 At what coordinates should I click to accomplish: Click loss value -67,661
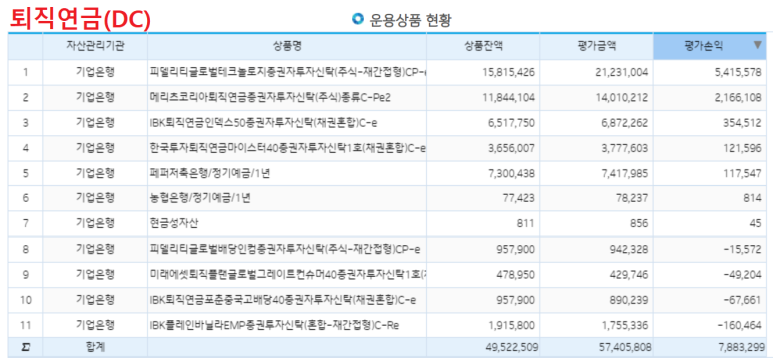(743, 300)
